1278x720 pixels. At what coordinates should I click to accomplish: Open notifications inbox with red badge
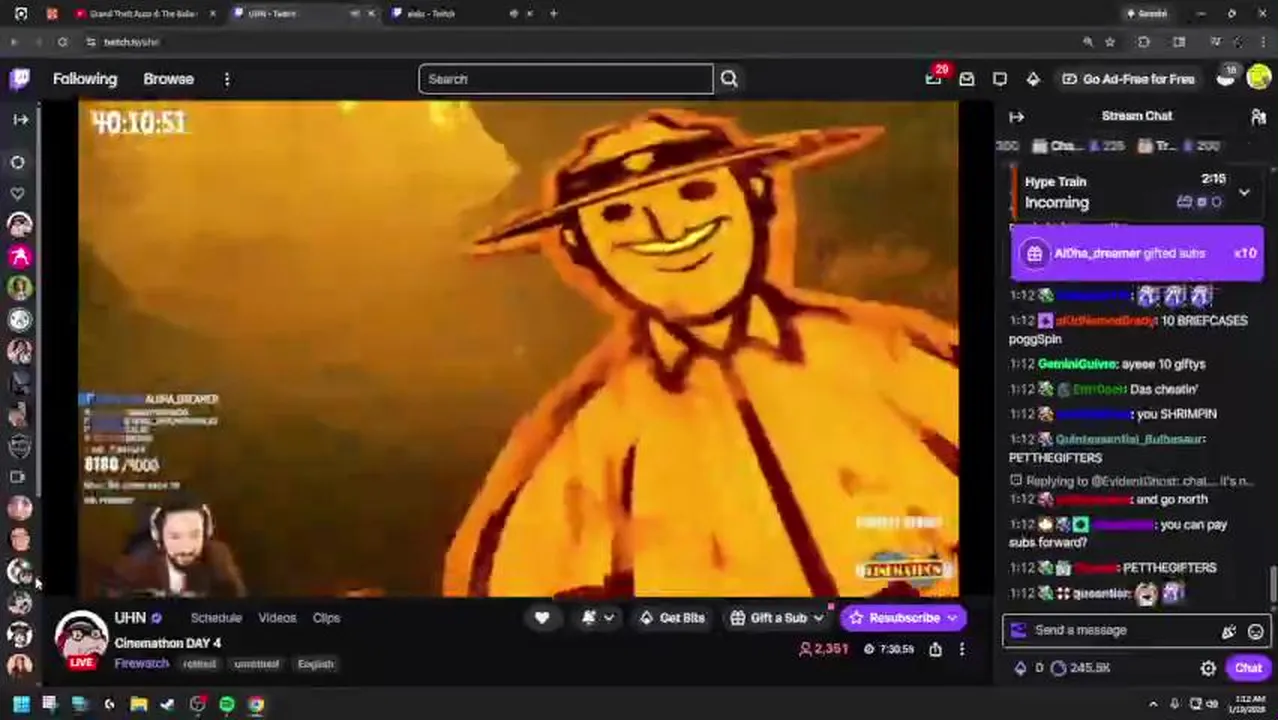[x=934, y=78]
